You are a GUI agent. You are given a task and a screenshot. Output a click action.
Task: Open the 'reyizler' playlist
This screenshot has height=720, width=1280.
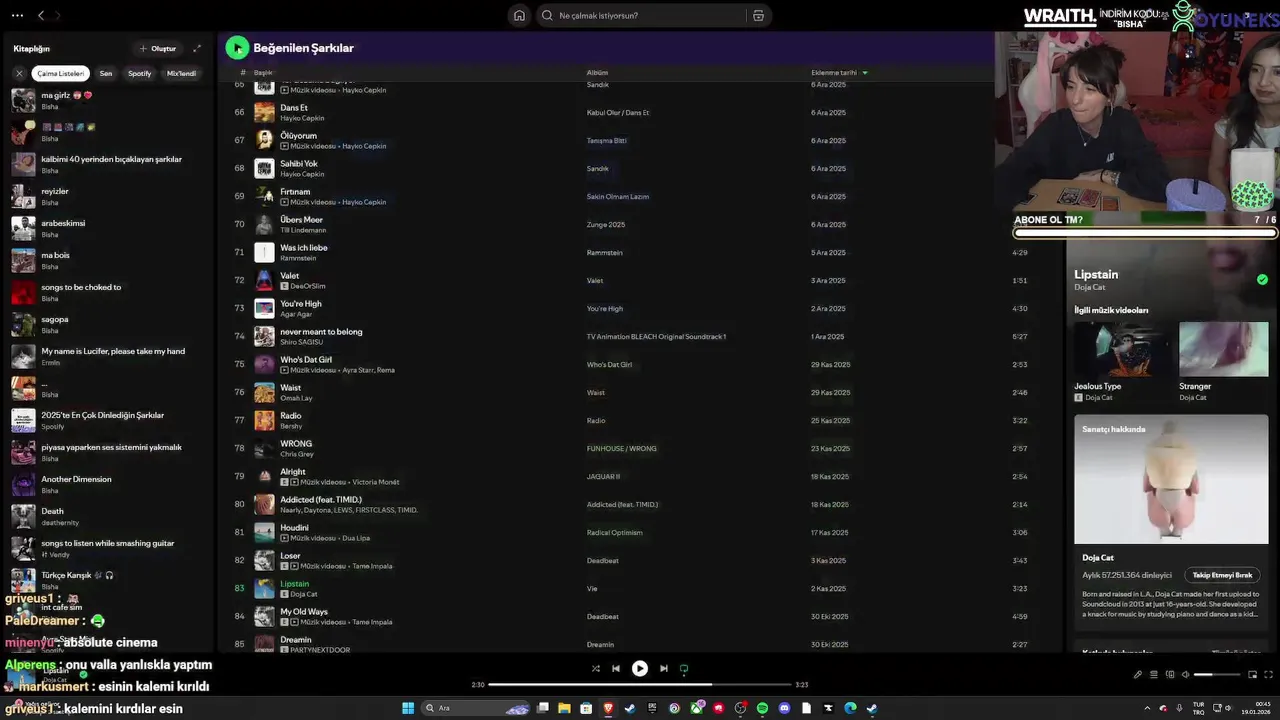click(108, 196)
